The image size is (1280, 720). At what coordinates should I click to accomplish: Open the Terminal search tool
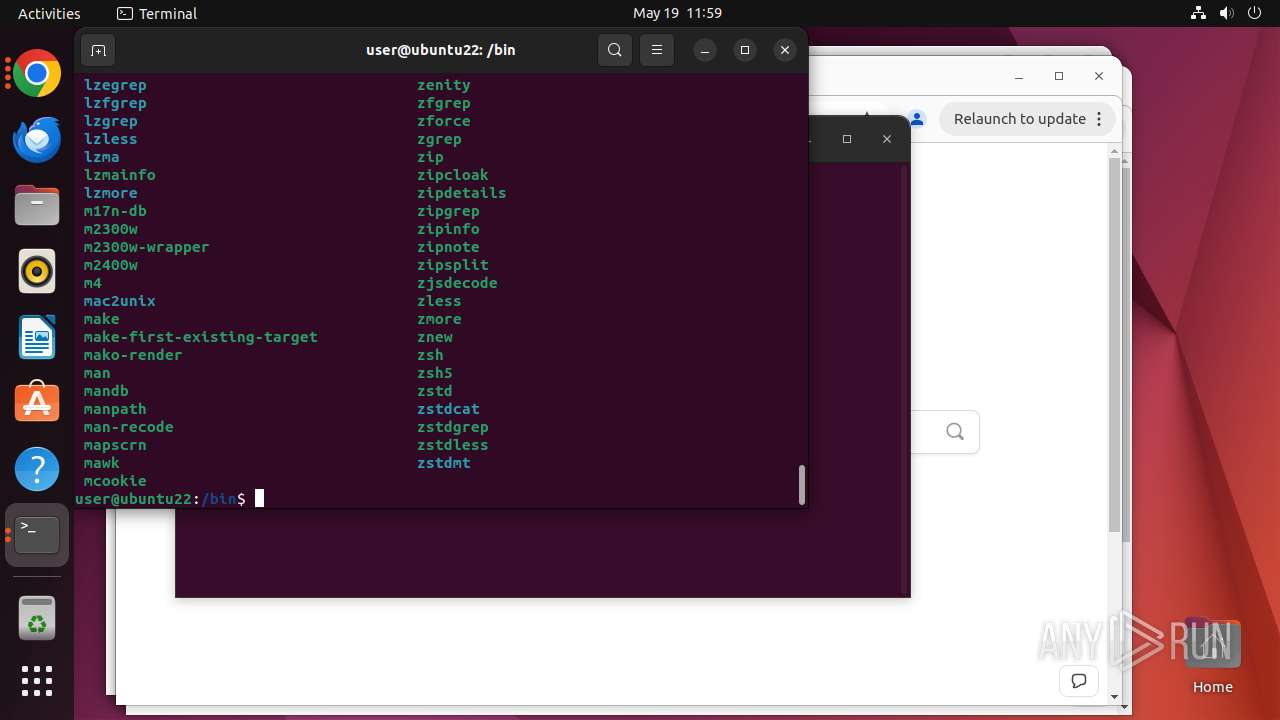point(615,50)
